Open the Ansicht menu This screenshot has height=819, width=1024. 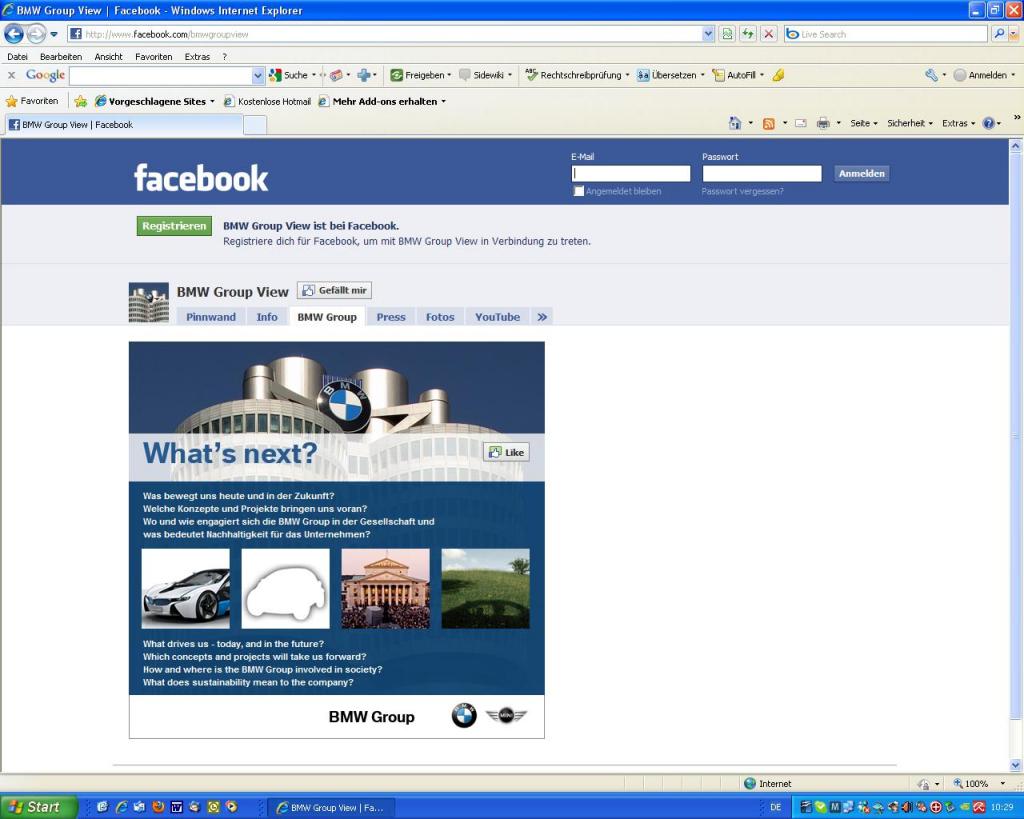point(108,57)
